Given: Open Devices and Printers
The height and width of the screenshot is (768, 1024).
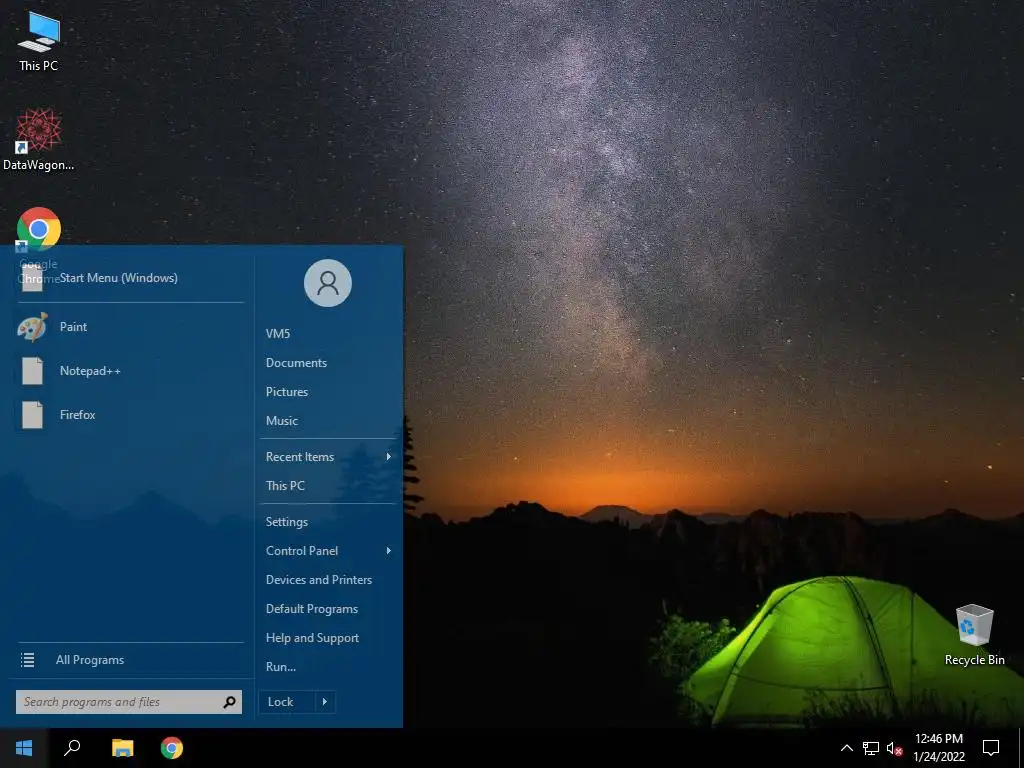Looking at the screenshot, I should pyautogui.click(x=319, y=580).
